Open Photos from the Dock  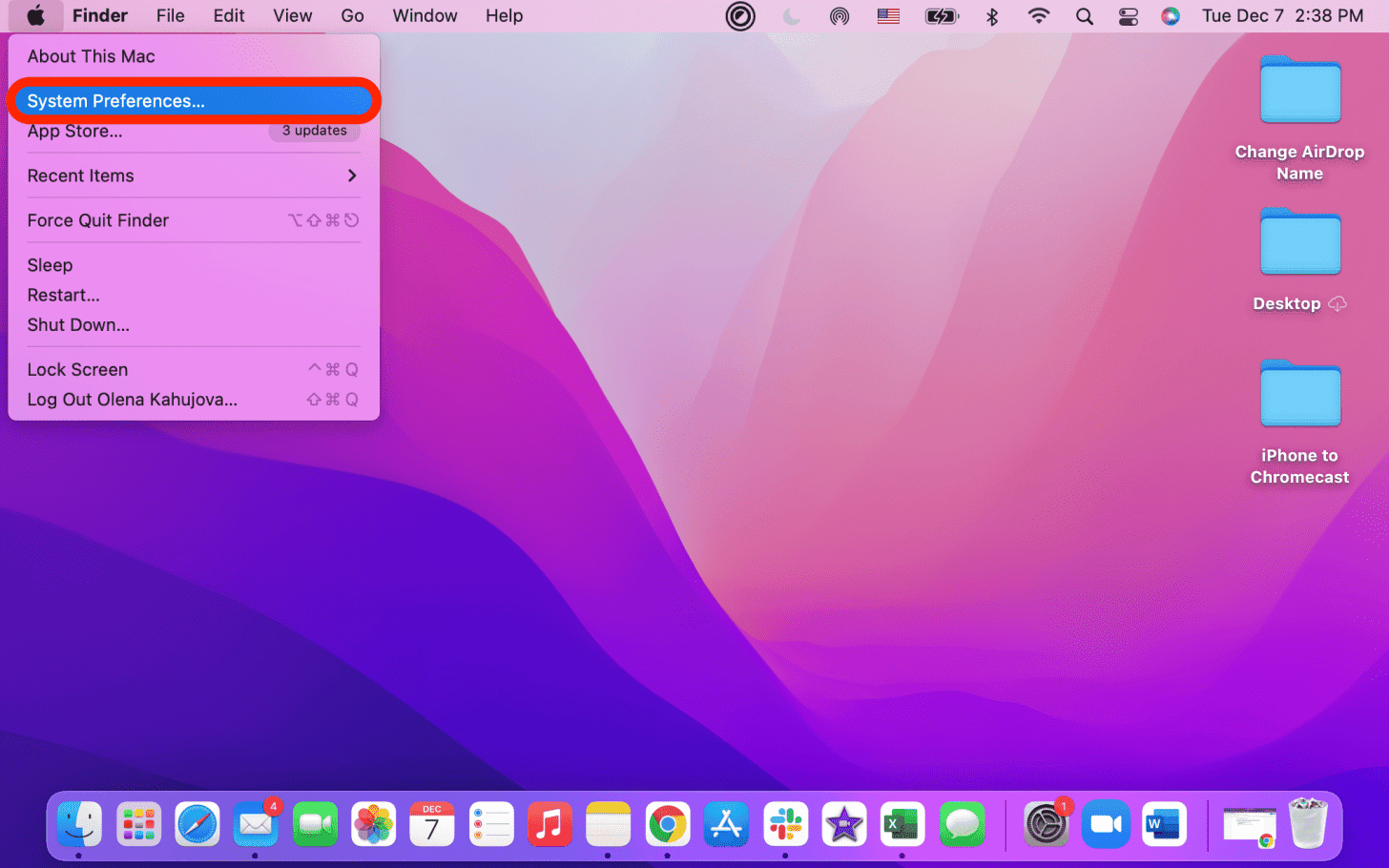pyautogui.click(x=374, y=824)
